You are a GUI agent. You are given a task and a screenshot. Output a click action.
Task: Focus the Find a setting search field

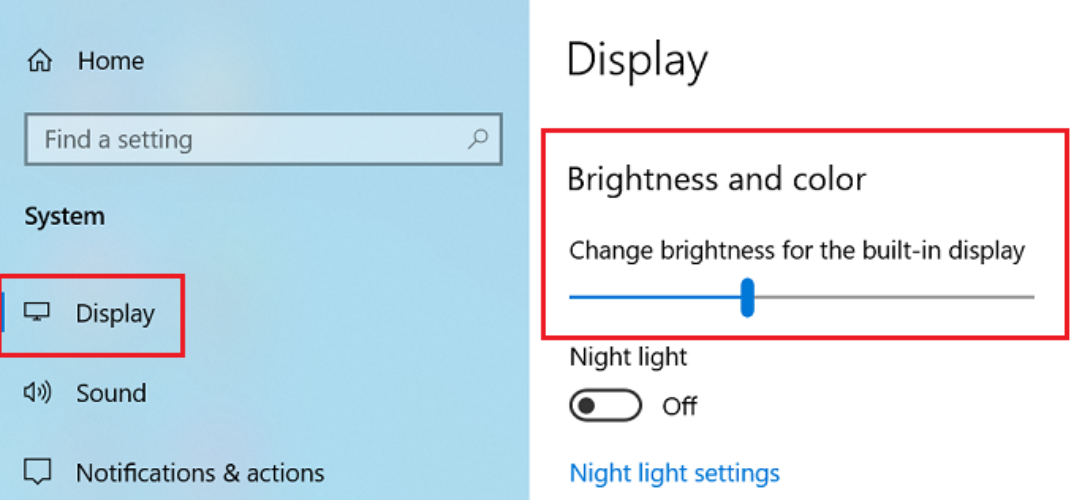250,139
